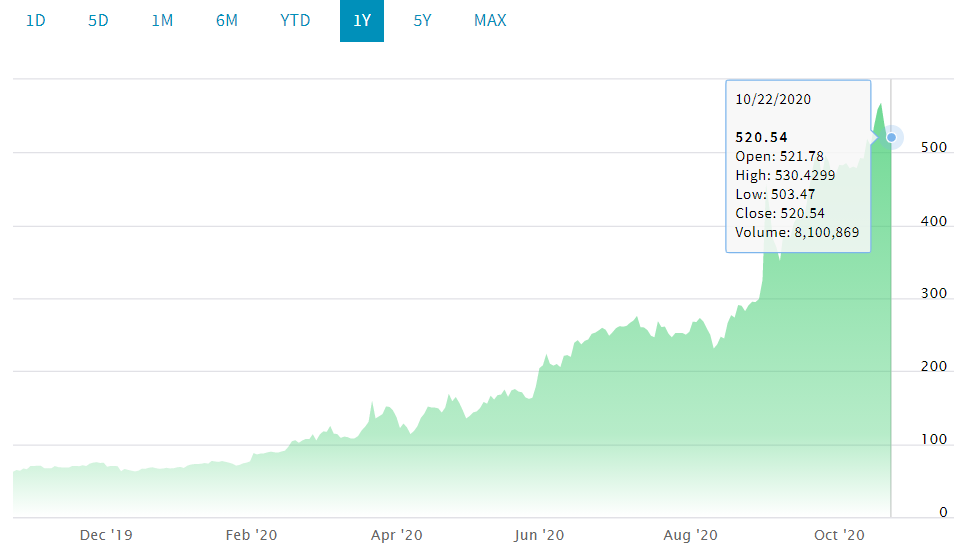964x554 pixels.
Task: Switch to the 5D range
Action: click(x=98, y=20)
